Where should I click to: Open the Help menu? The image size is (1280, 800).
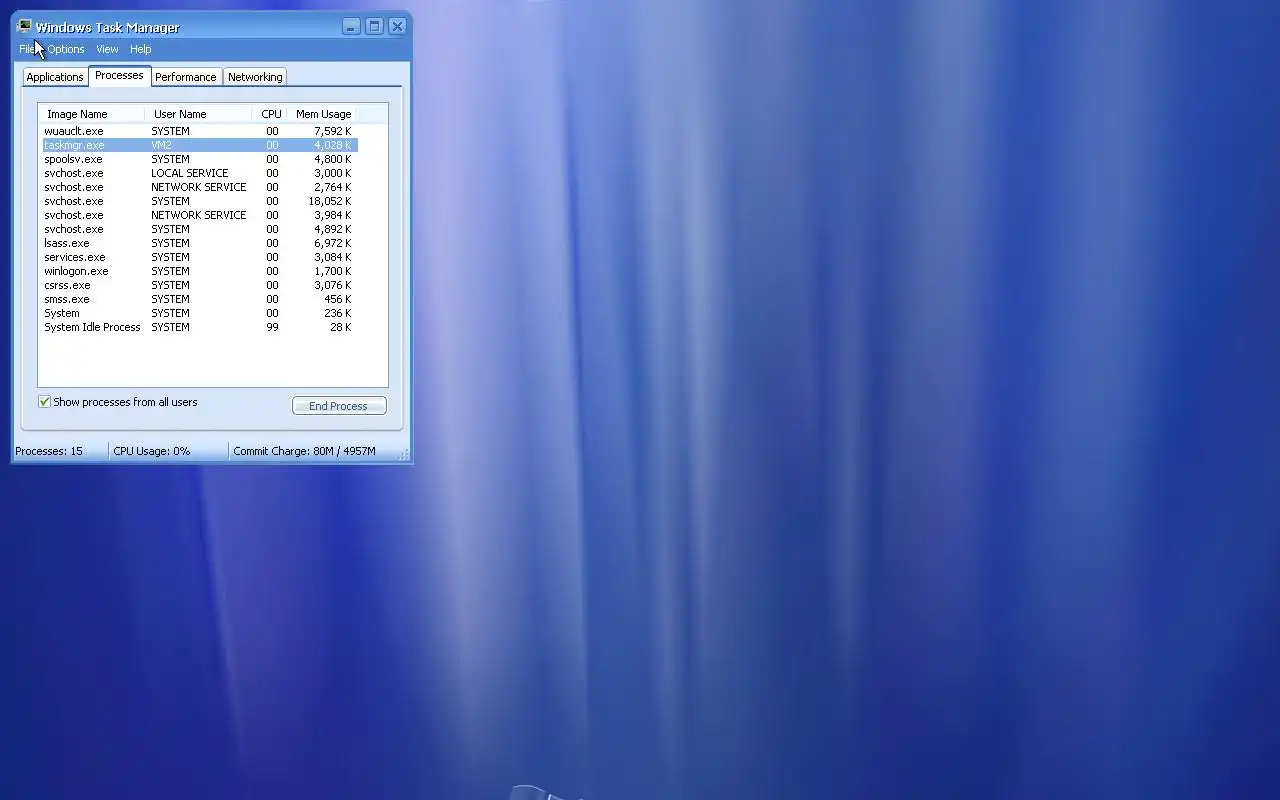coord(141,49)
